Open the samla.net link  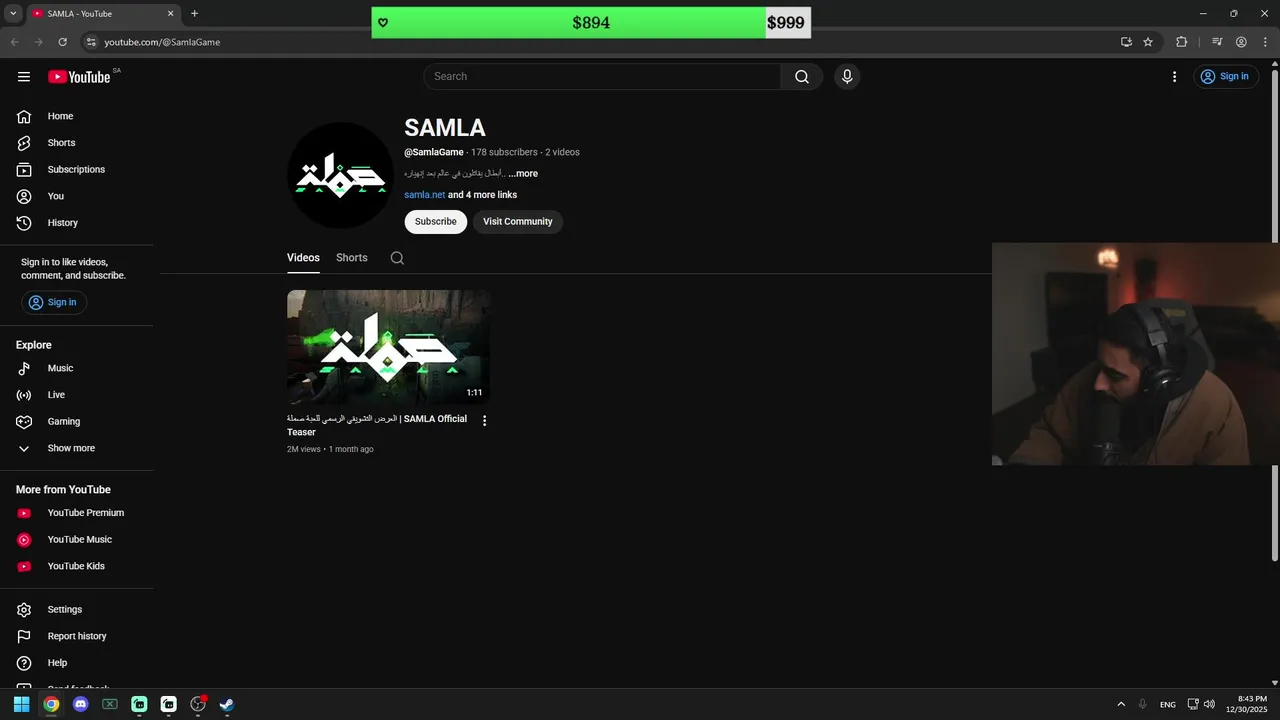click(424, 195)
